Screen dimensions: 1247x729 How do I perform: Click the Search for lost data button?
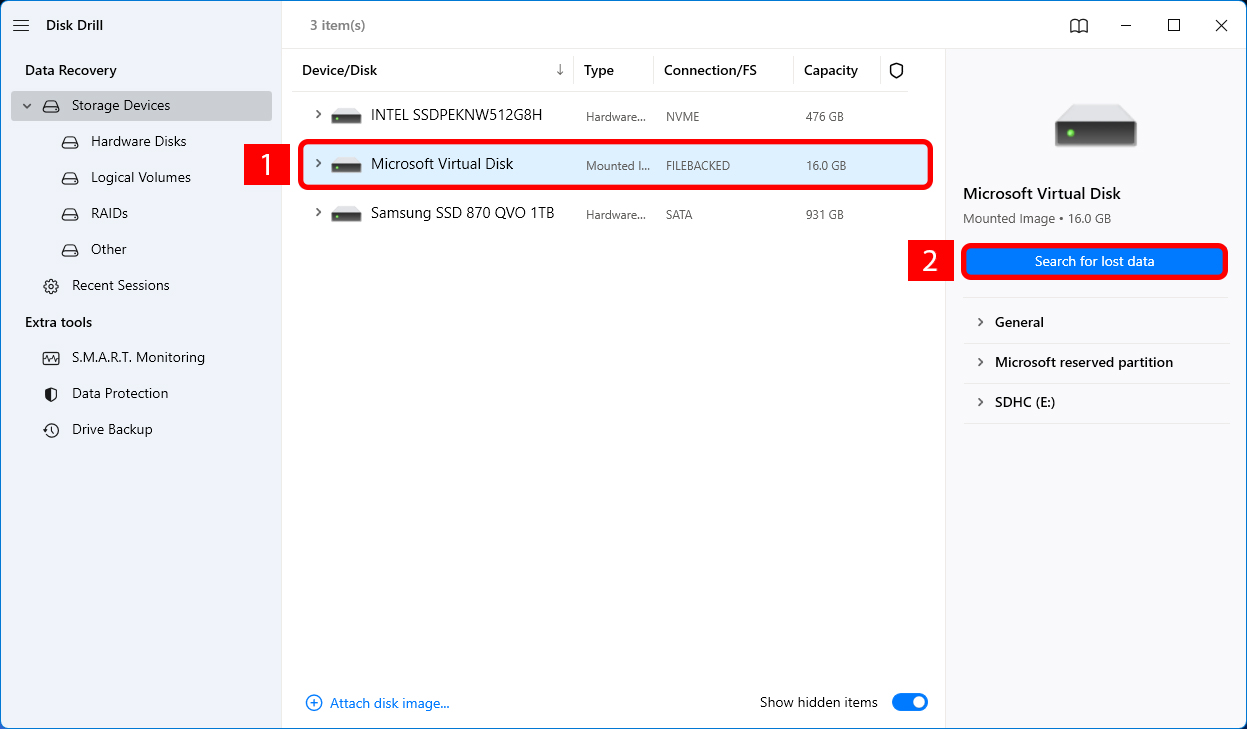point(1094,261)
